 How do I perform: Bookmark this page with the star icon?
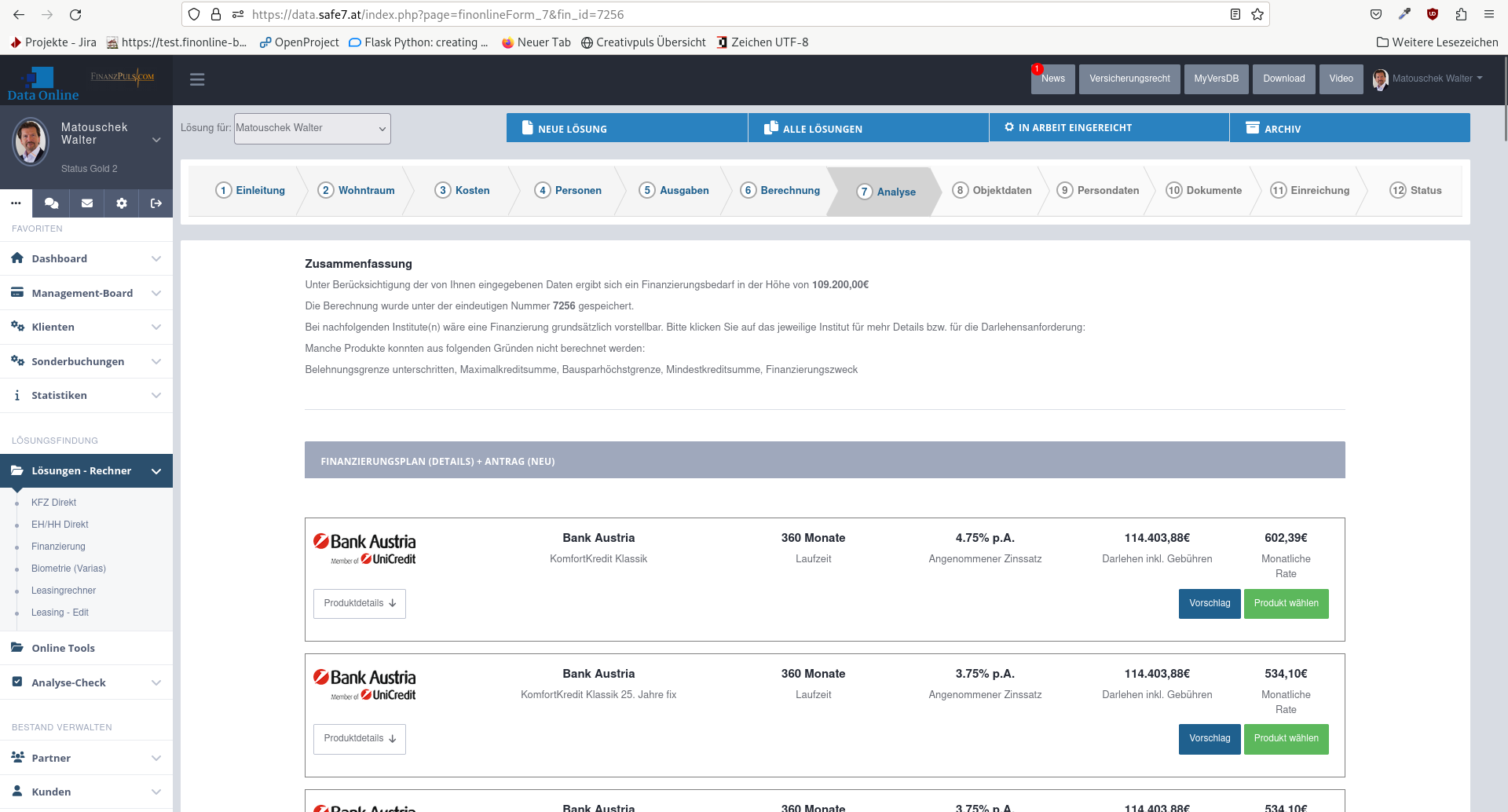click(1257, 14)
